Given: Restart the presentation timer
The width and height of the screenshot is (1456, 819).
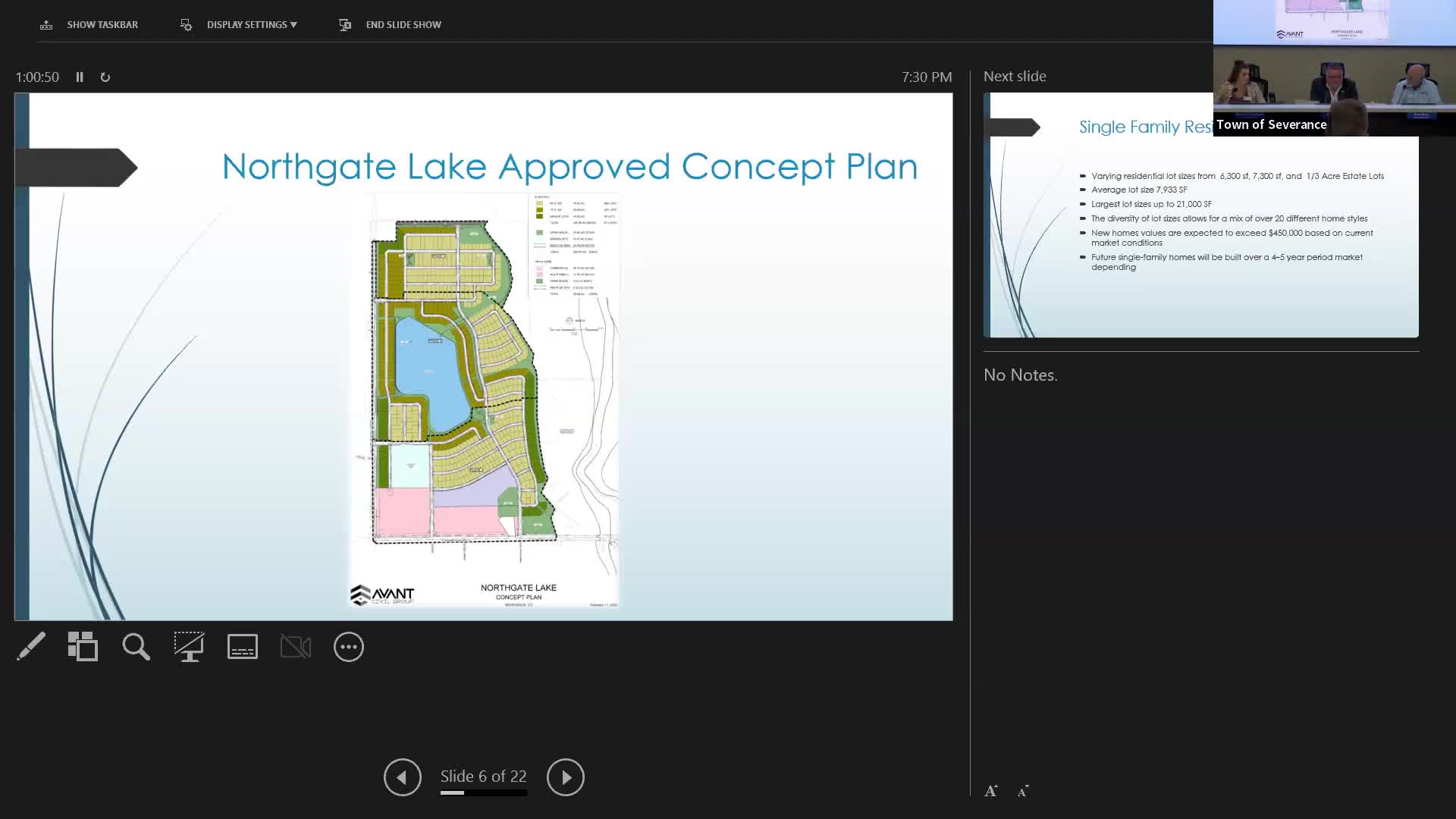Looking at the screenshot, I should click(105, 77).
